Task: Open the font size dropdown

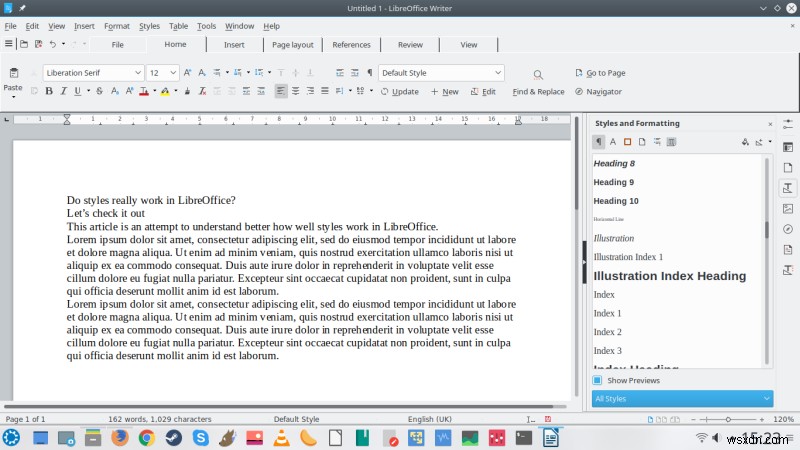Action: (x=173, y=73)
